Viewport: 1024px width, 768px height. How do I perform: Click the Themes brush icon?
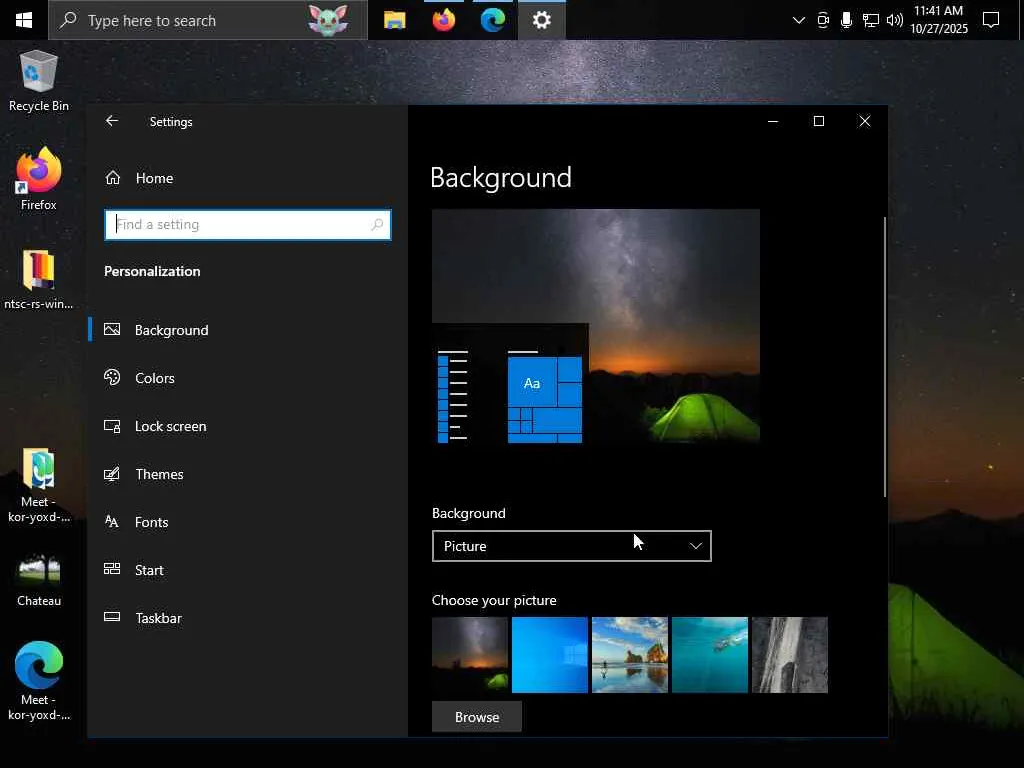pos(113,474)
